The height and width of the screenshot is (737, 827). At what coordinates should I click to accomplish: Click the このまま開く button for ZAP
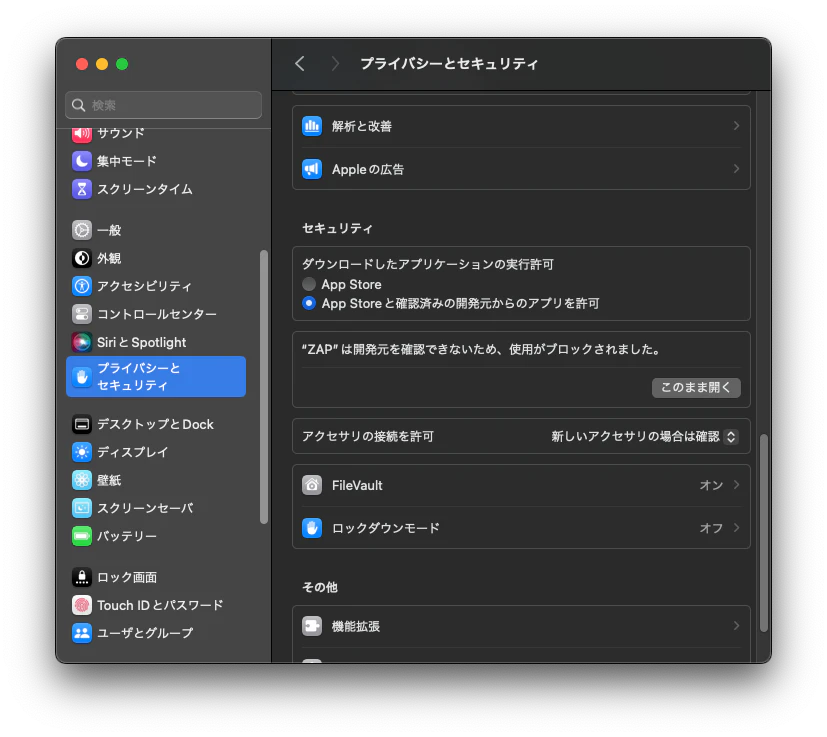(696, 388)
